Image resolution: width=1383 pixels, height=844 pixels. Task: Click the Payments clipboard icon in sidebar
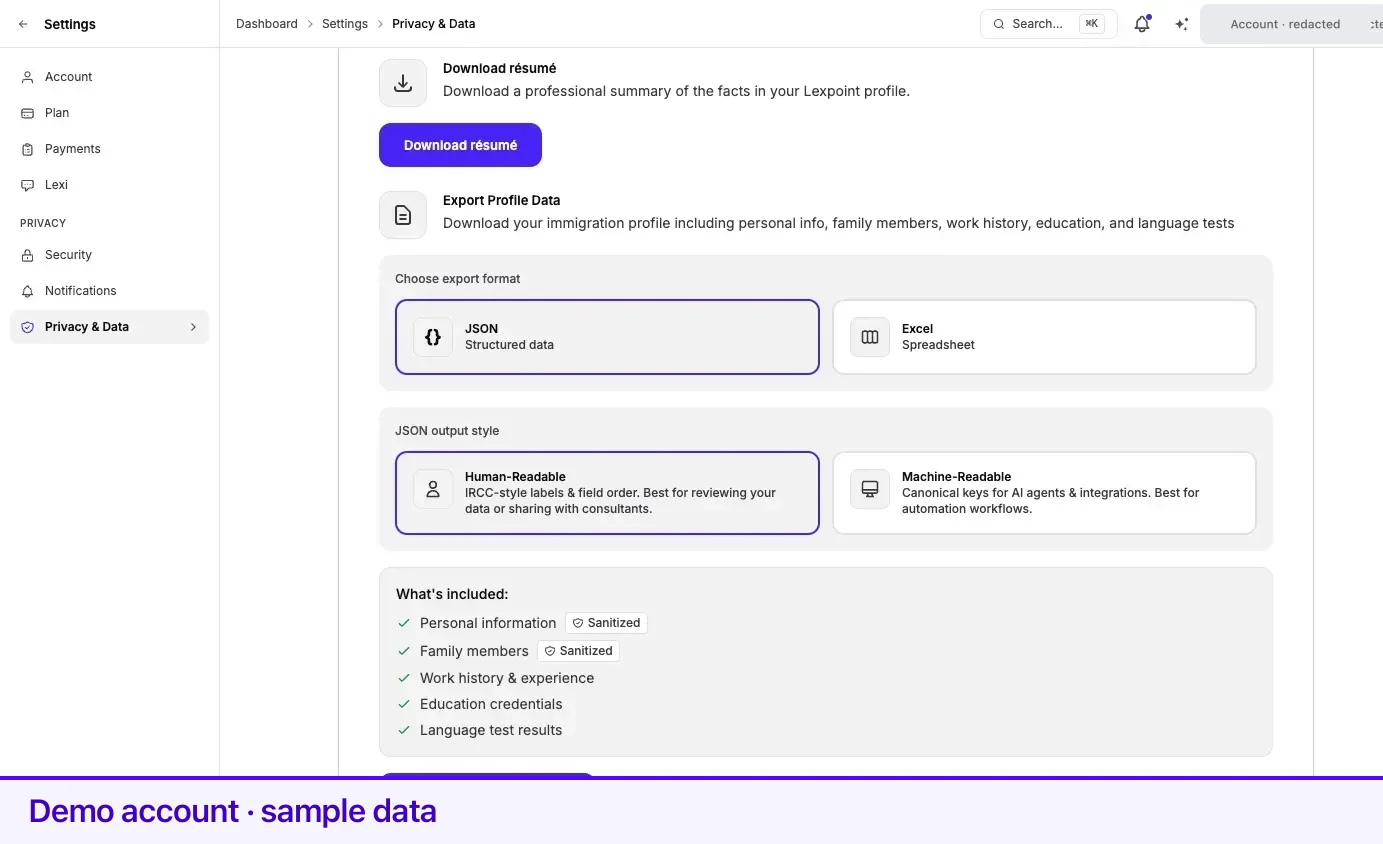pos(27,149)
